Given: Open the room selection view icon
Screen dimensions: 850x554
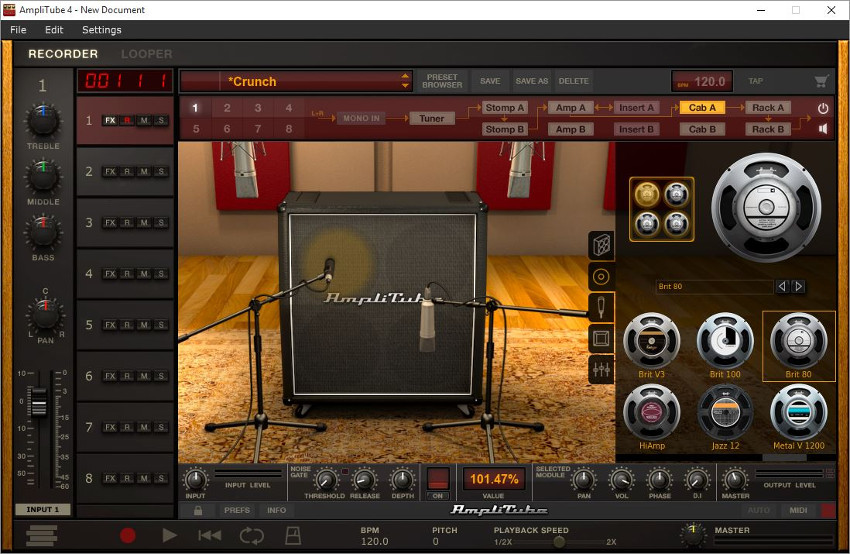Looking at the screenshot, I should point(601,339).
